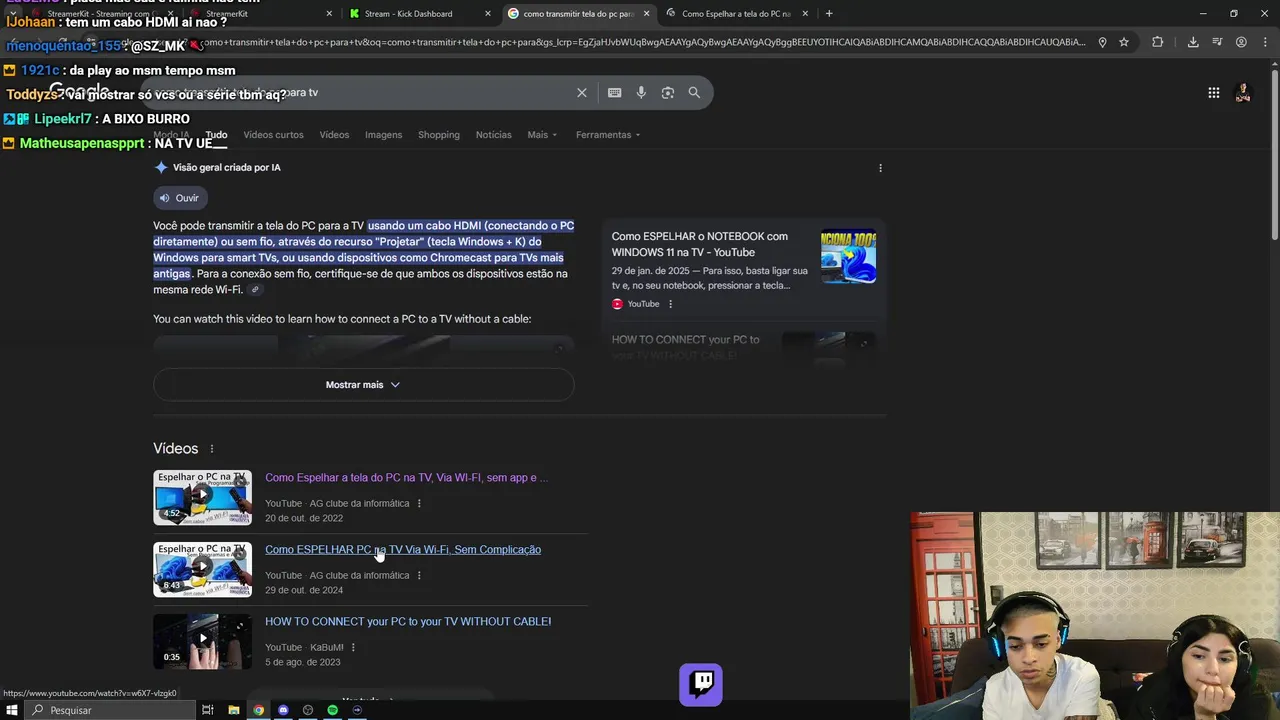The height and width of the screenshot is (720, 1280).
Task: Click the Twitch logo overlay icon
Action: [x=701, y=684]
